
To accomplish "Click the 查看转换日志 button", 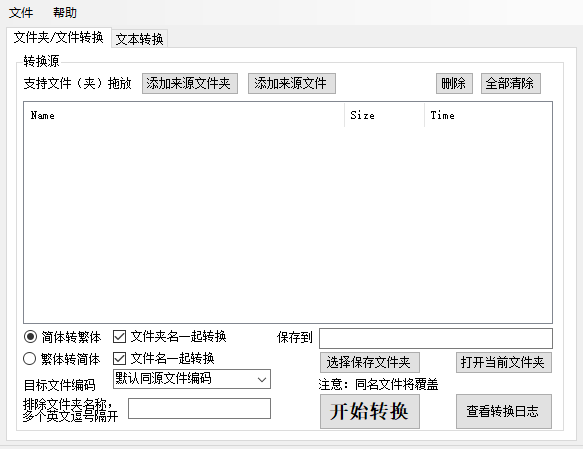I will click(504, 411).
